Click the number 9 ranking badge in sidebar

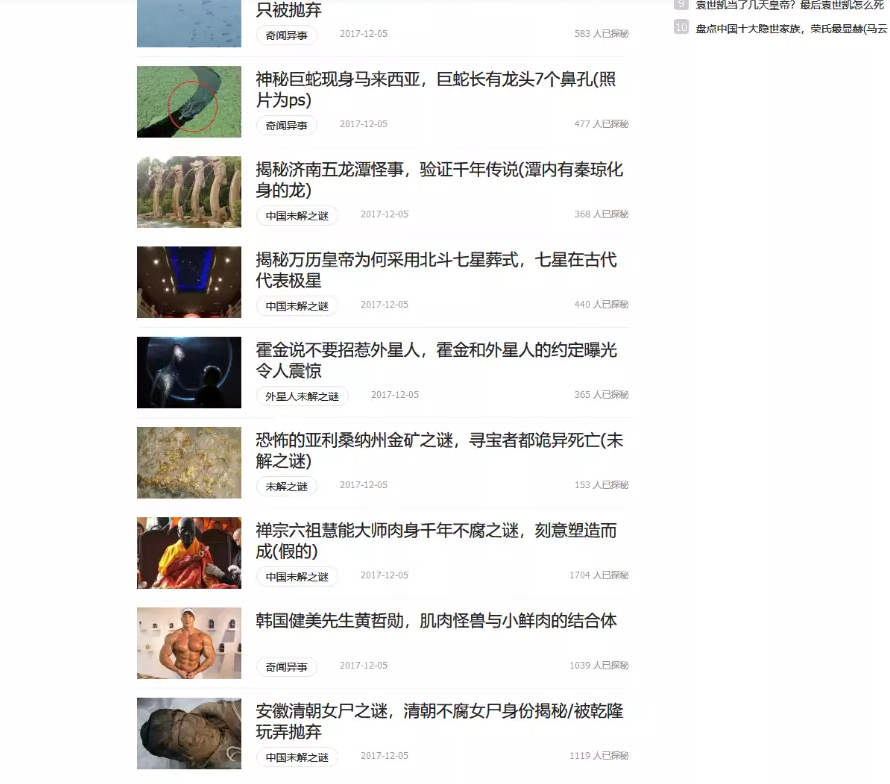click(x=681, y=5)
